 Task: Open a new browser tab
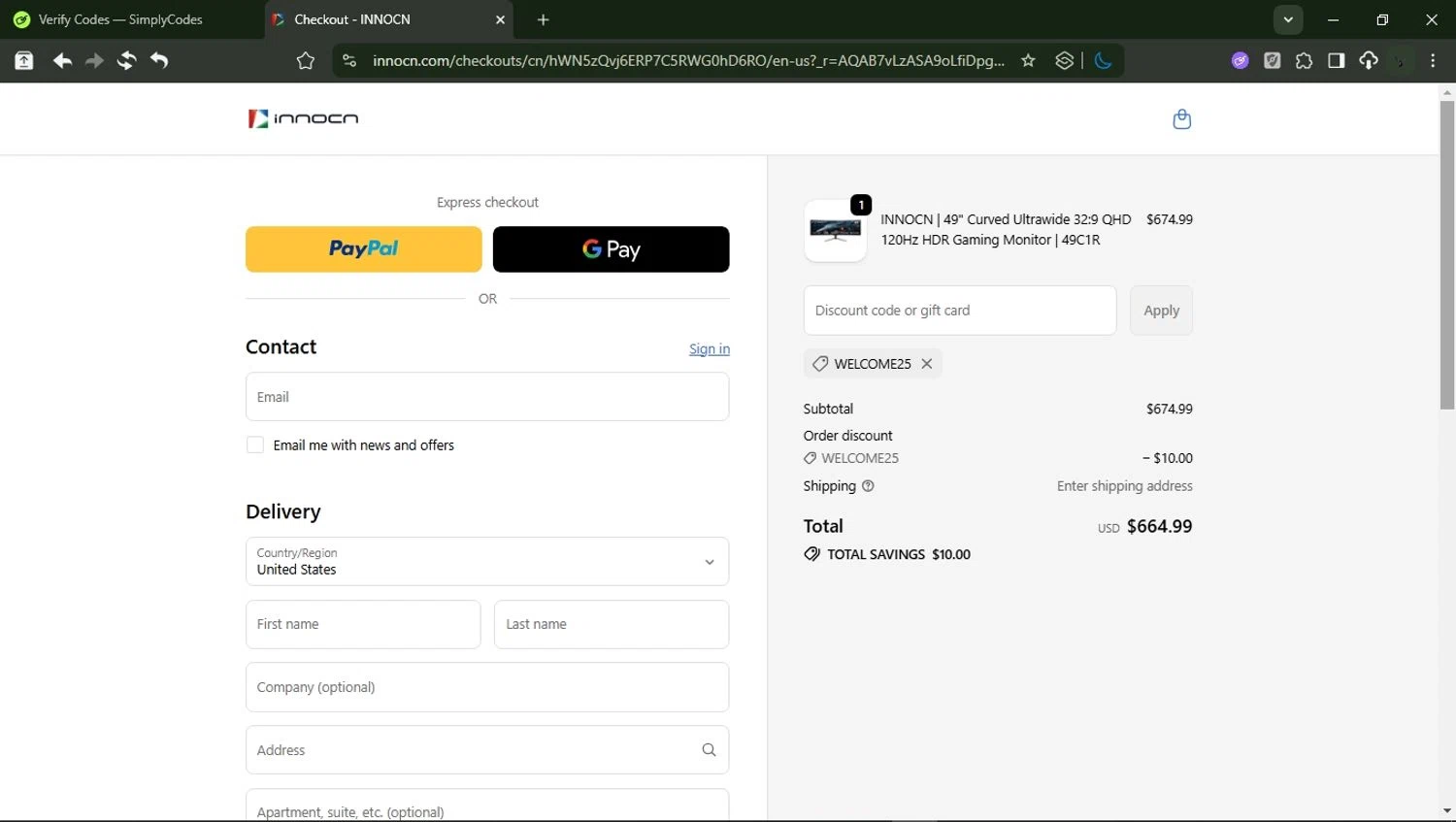click(x=544, y=19)
